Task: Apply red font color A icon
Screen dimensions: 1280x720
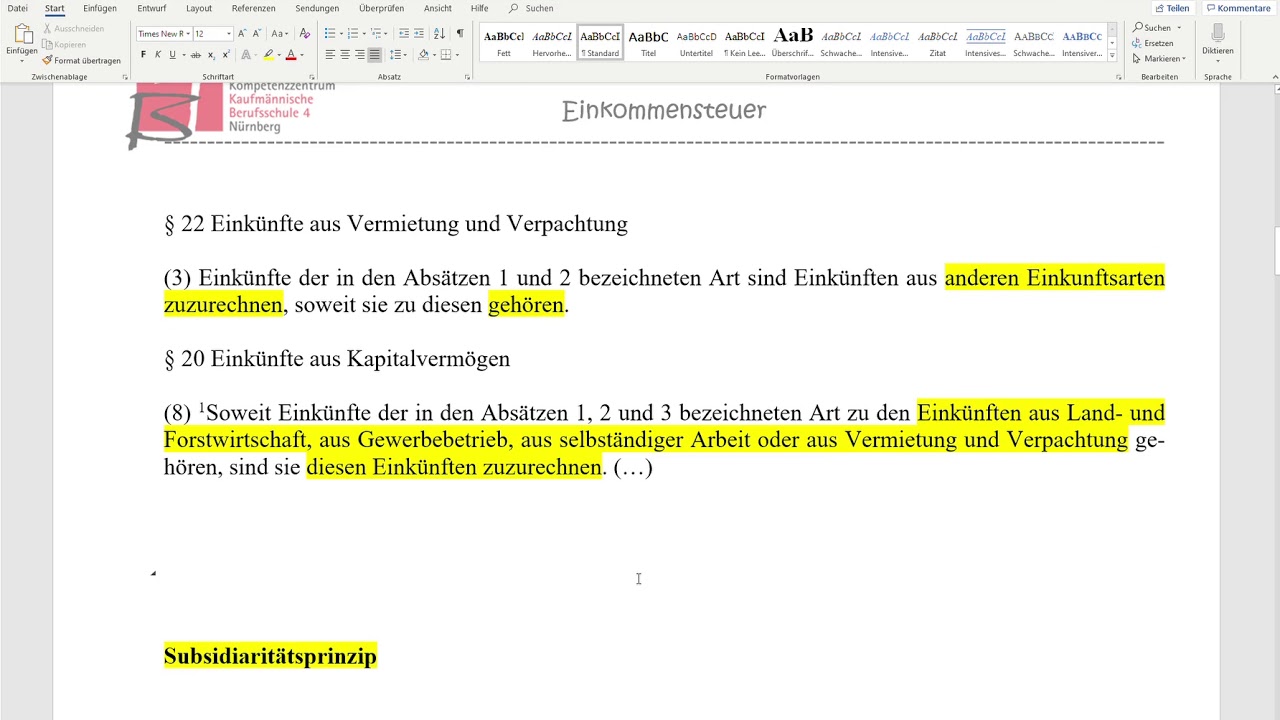Action: click(291, 55)
